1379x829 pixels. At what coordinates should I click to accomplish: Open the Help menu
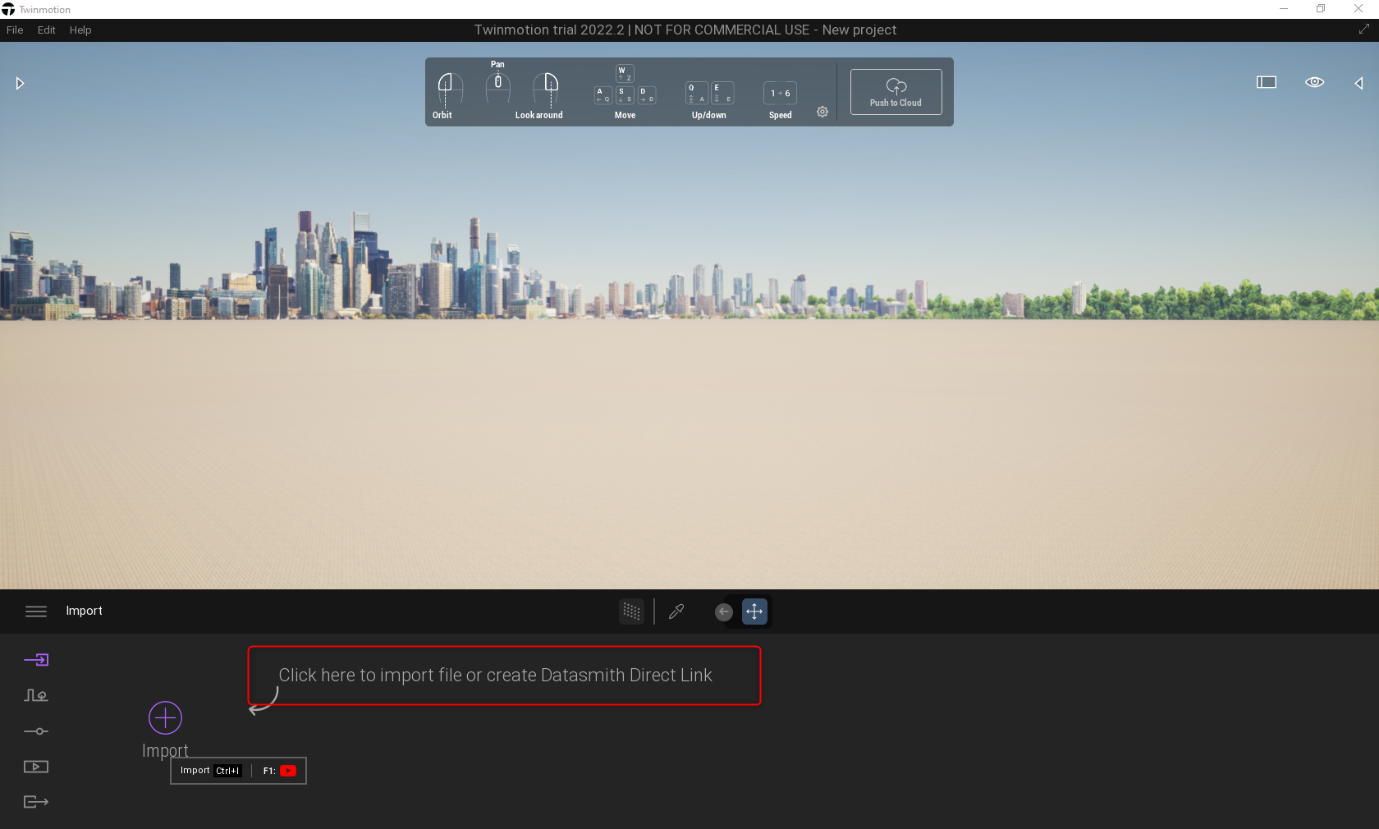point(80,30)
